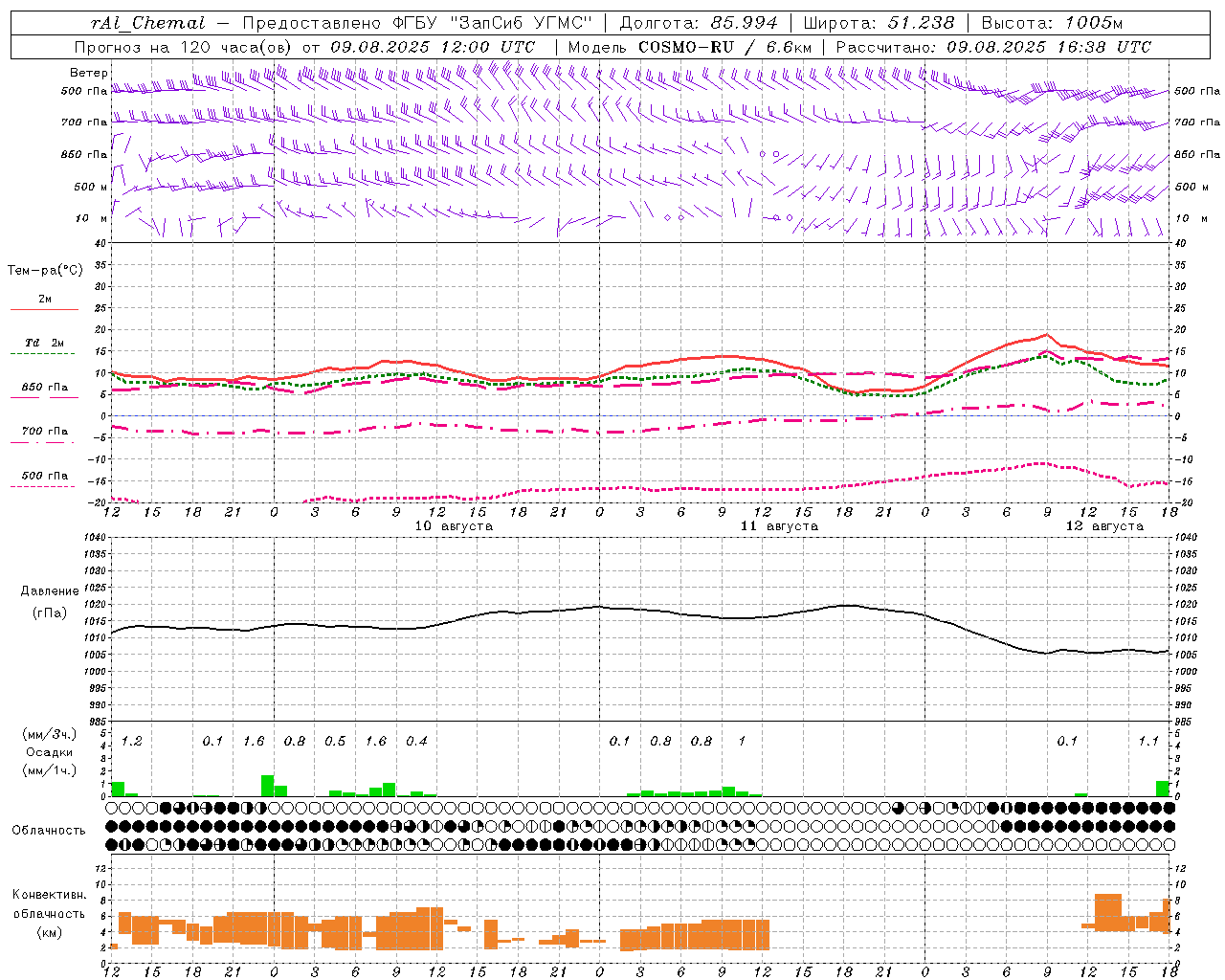Click the Конвективн. convective cloud label
The image size is (1225, 980).
point(49,895)
